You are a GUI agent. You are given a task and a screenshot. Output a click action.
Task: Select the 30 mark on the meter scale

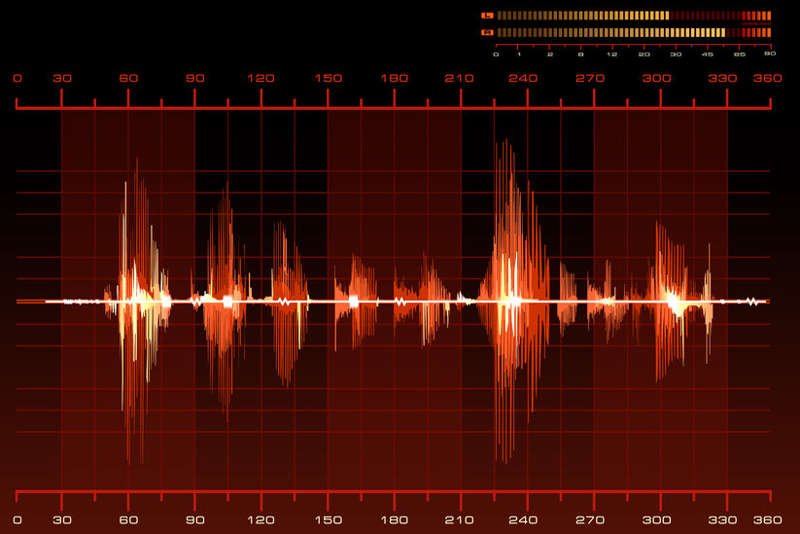675,52
